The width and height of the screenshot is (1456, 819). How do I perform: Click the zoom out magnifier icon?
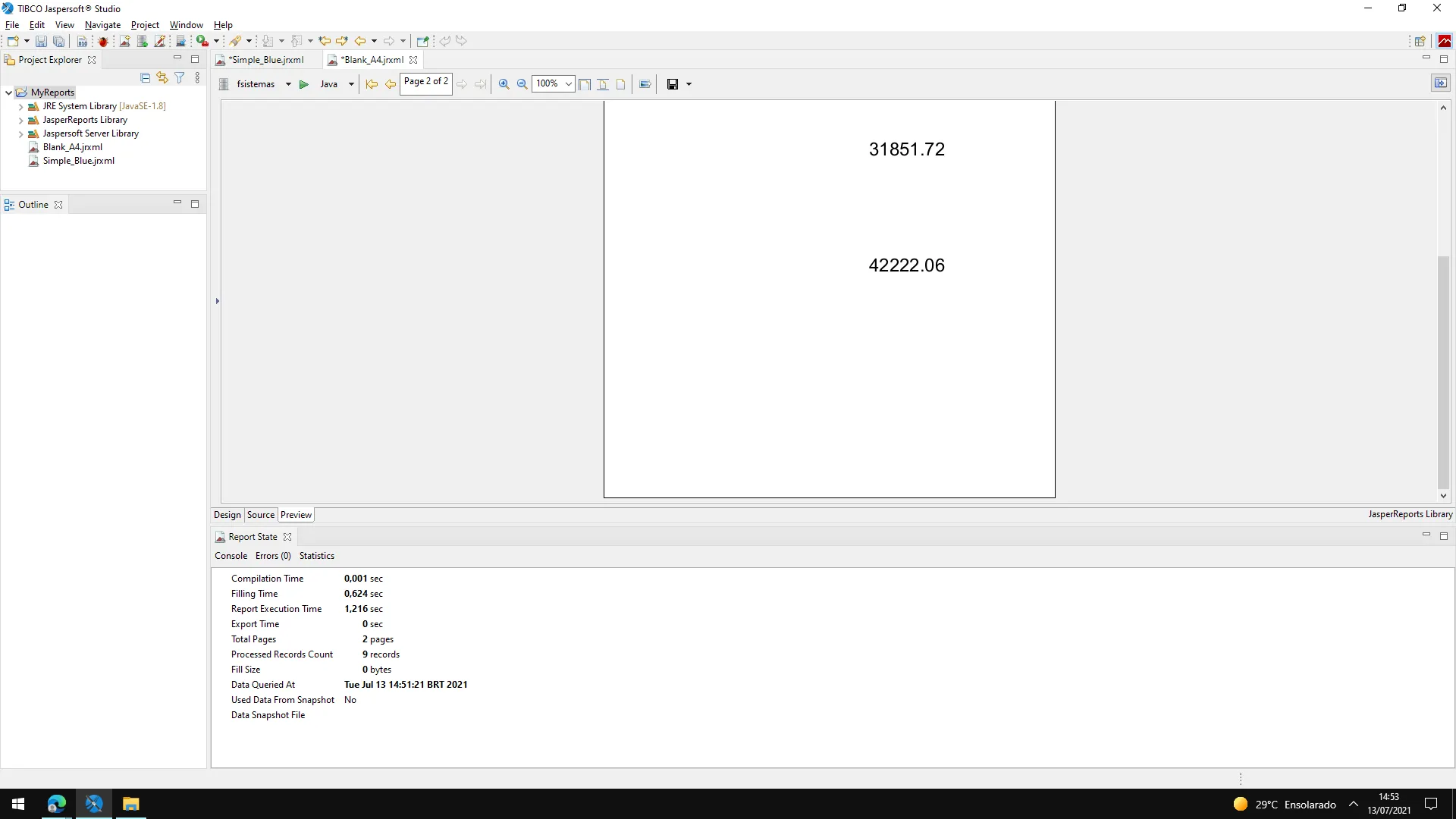[522, 84]
